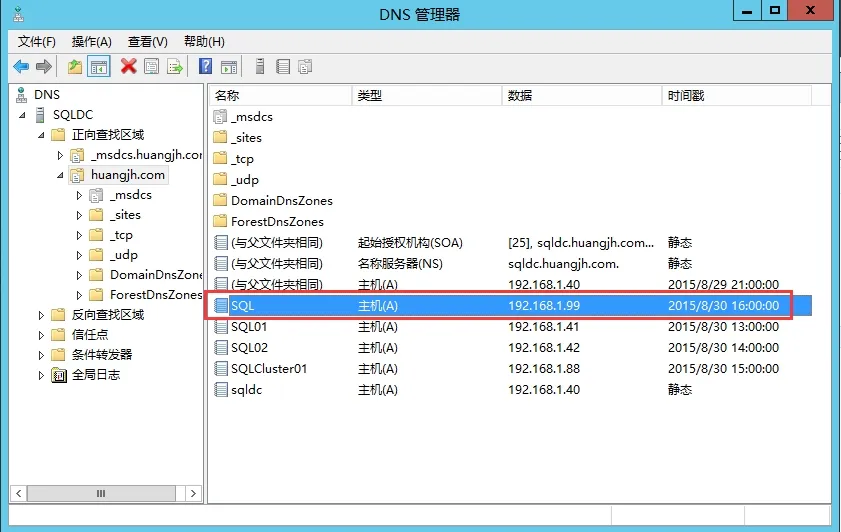
Task: Open the 文件(F) menu
Action: click(x=36, y=41)
